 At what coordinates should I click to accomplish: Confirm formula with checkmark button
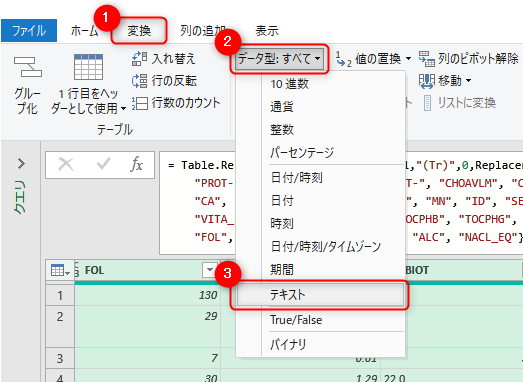pos(103,164)
